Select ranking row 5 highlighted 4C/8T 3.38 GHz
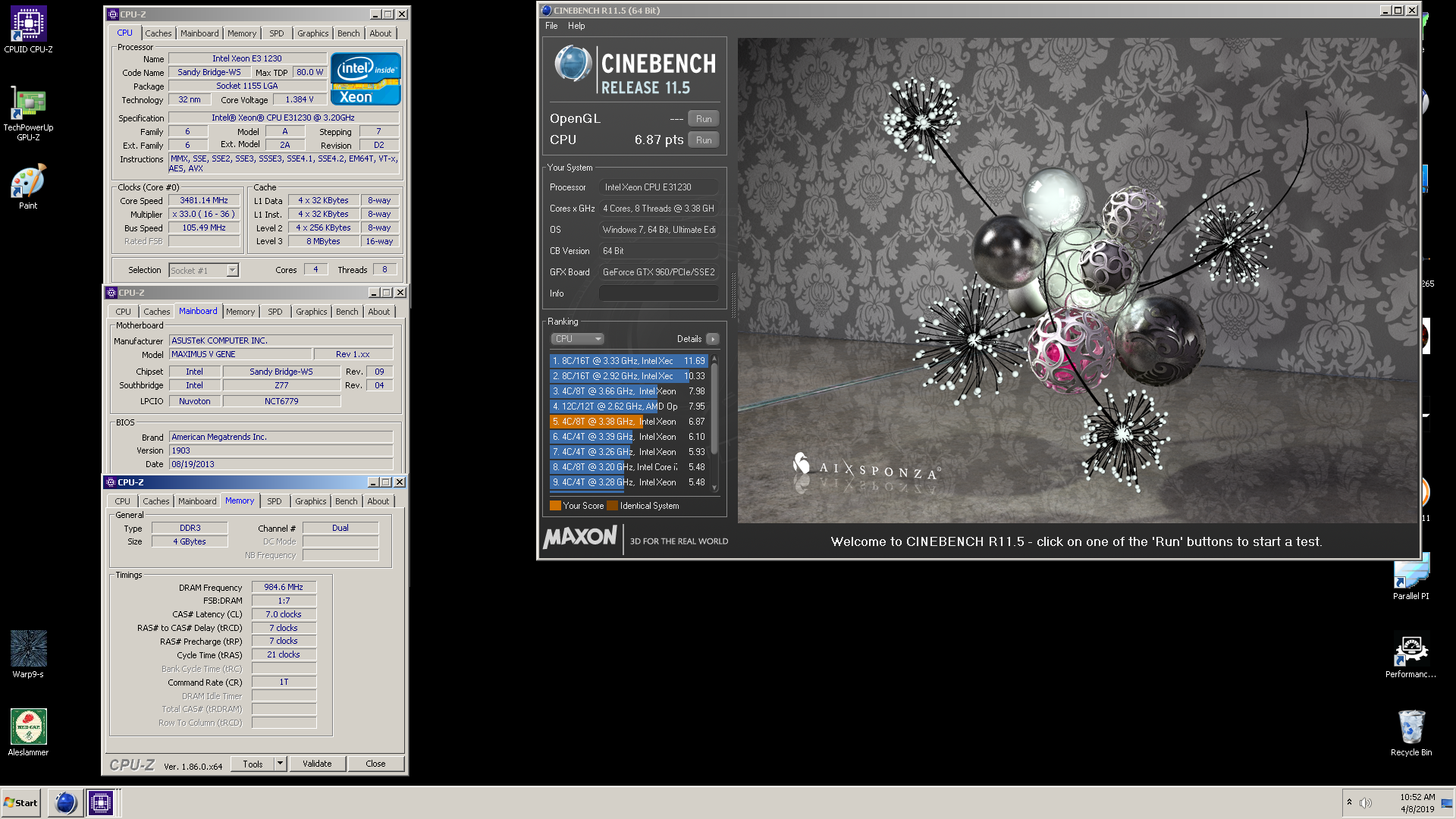 point(629,422)
